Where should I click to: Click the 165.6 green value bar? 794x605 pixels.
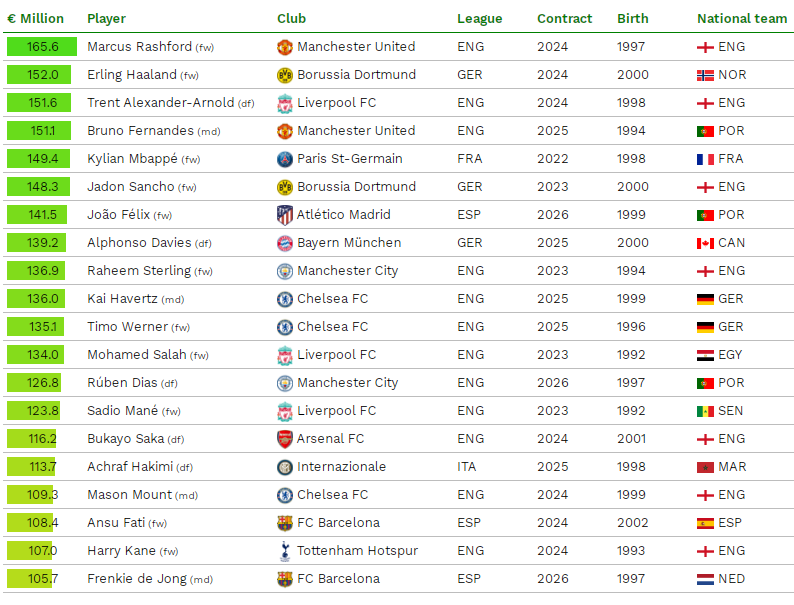[x=41, y=47]
